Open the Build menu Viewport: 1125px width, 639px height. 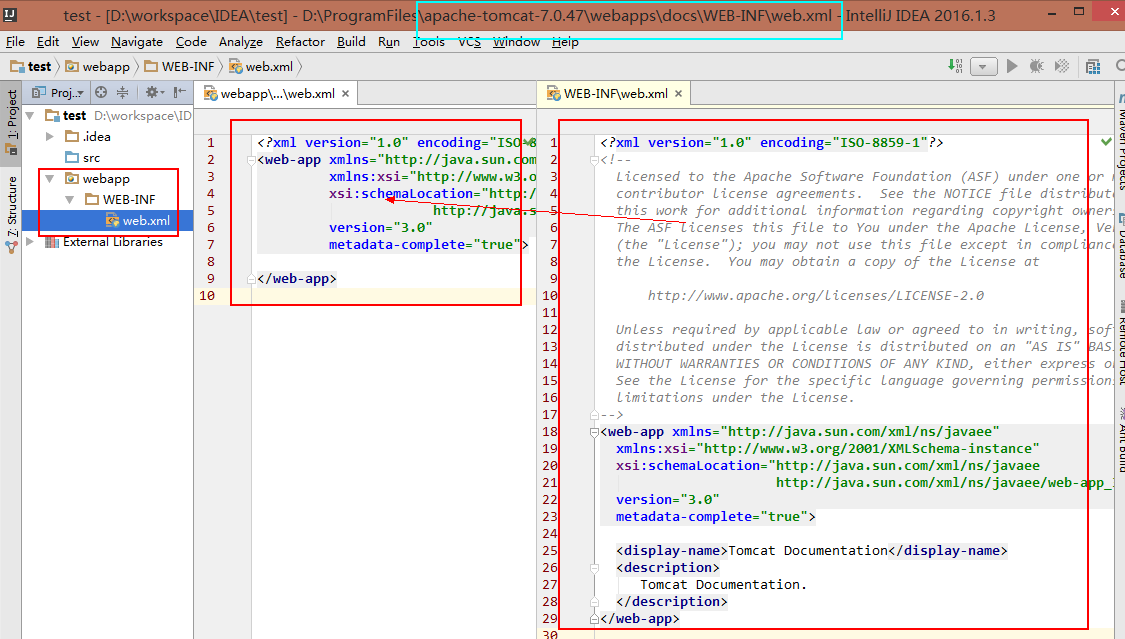(351, 42)
